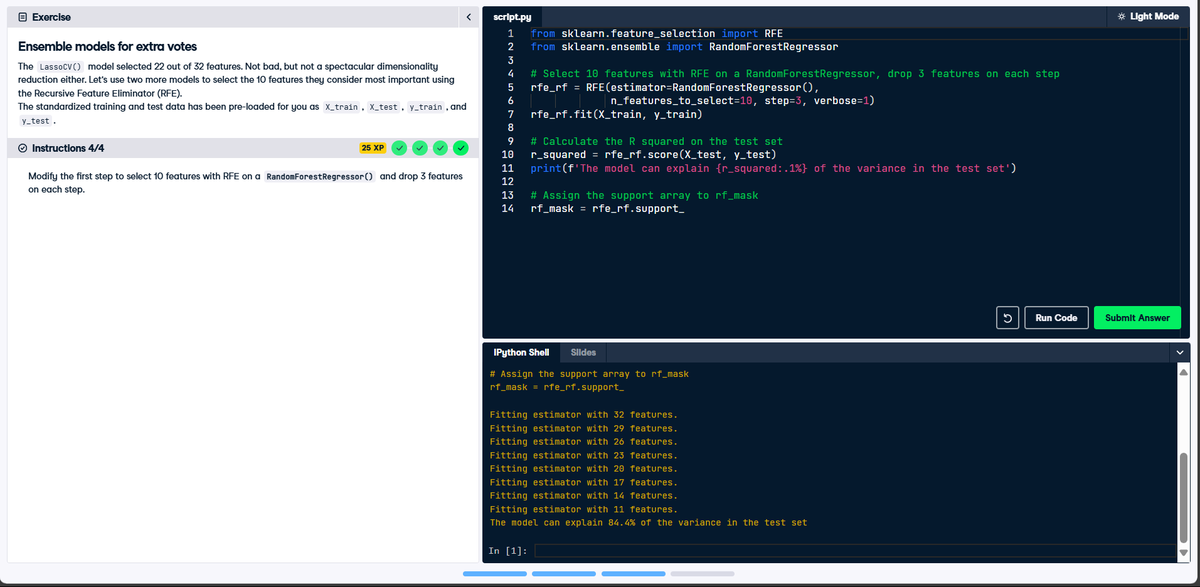Click the Exercise panel icon

[24, 17]
